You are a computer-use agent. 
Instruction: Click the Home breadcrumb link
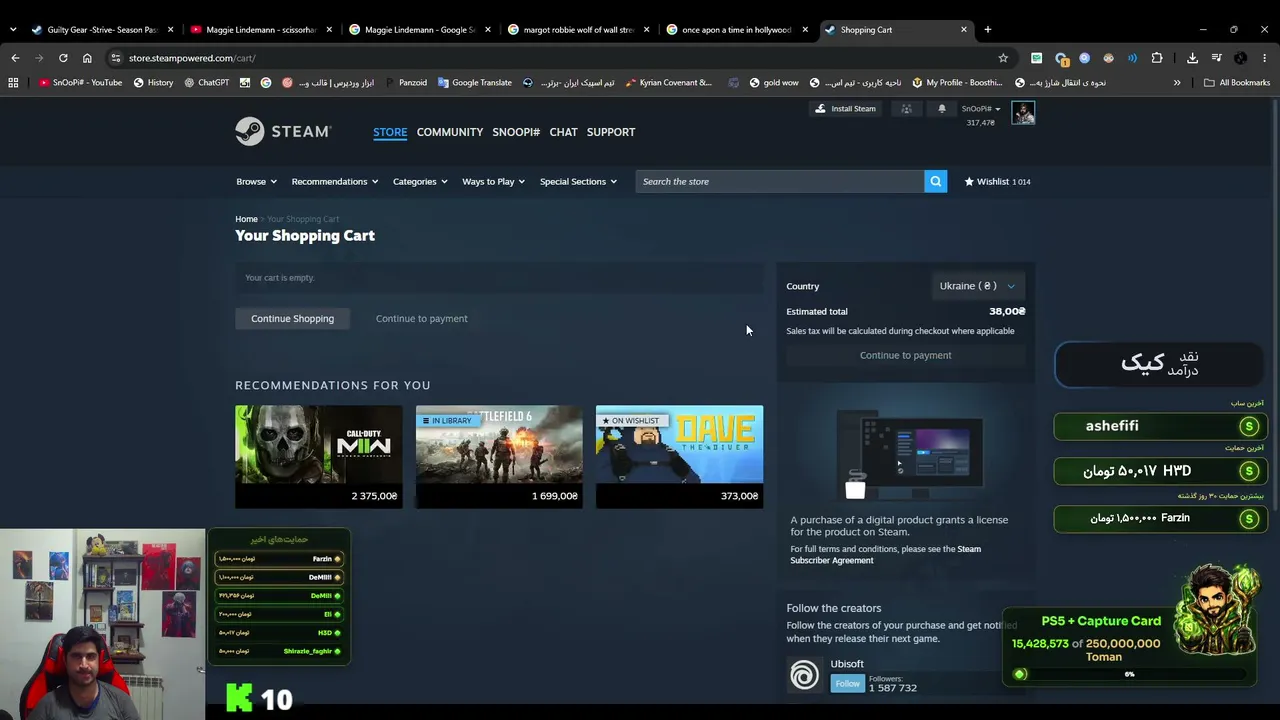pos(246,219)
